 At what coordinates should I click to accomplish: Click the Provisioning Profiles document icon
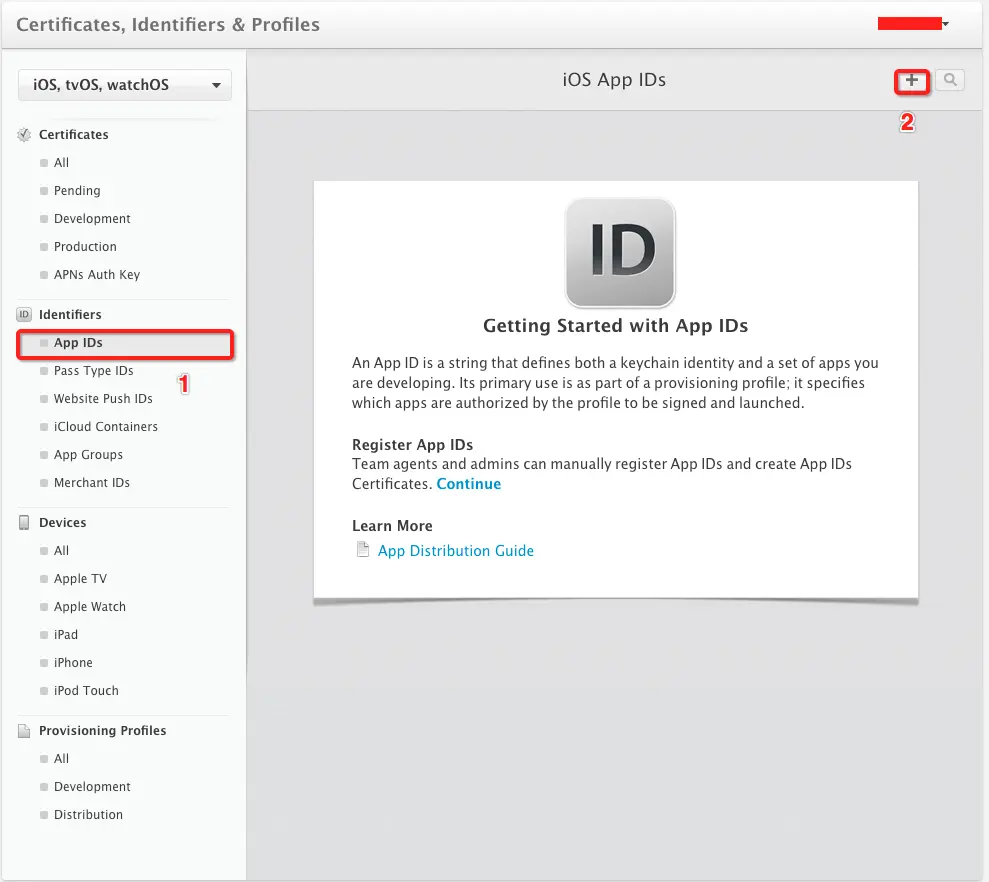pyautogui.click(x=24, y=731)
